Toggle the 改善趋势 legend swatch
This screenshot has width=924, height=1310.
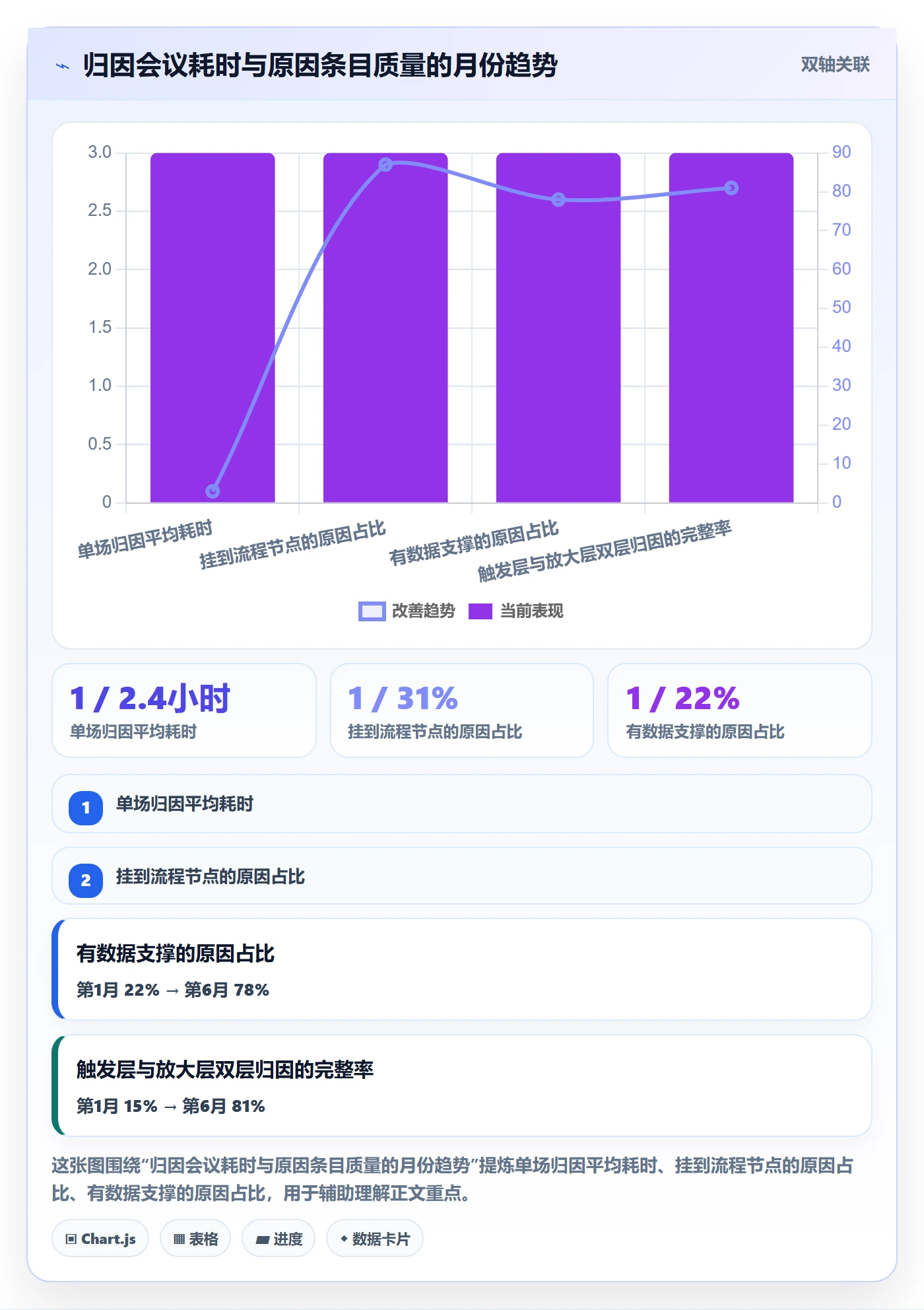(x=372, y=611)
